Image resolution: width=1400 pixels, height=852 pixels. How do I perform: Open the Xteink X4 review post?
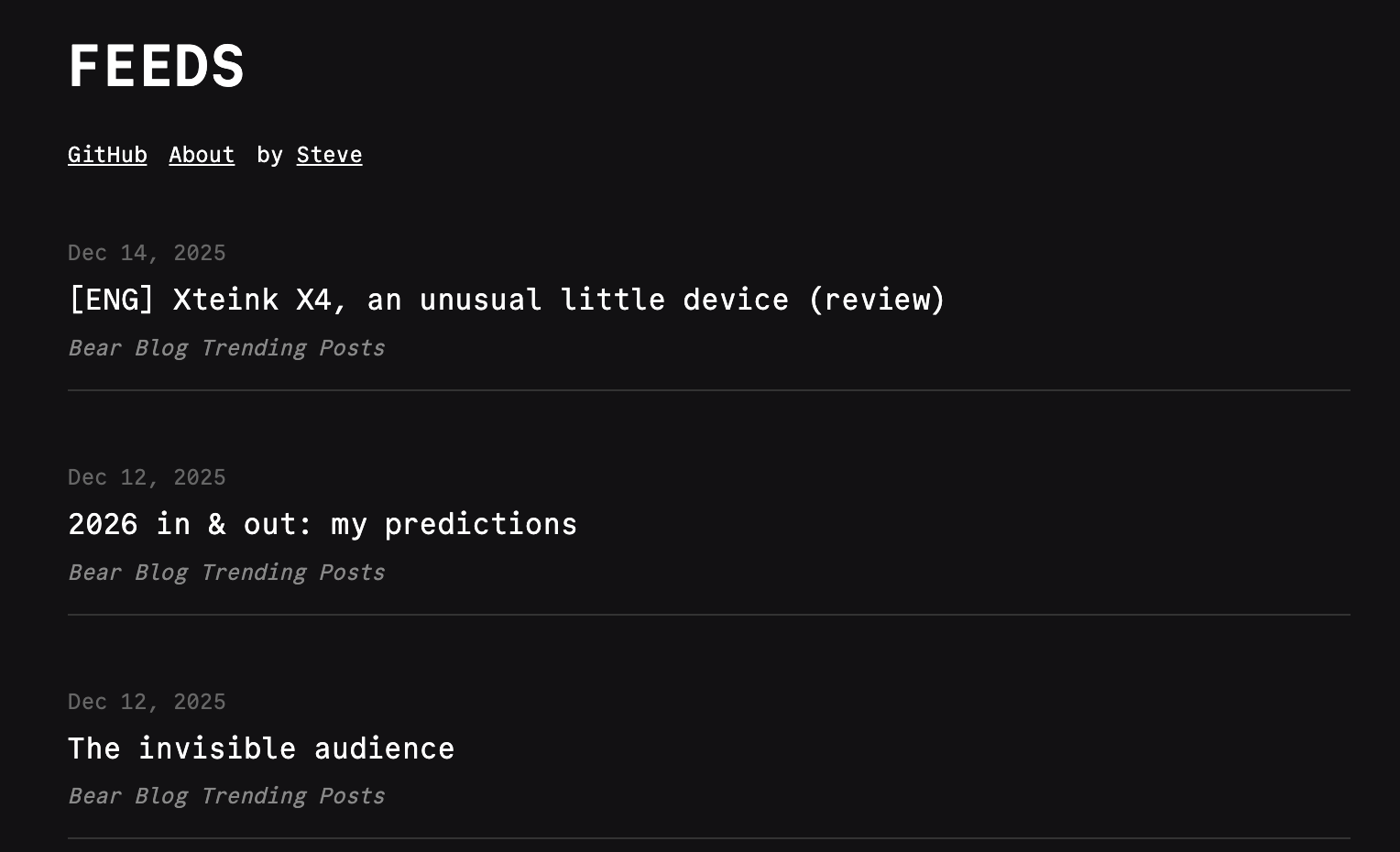506,300
